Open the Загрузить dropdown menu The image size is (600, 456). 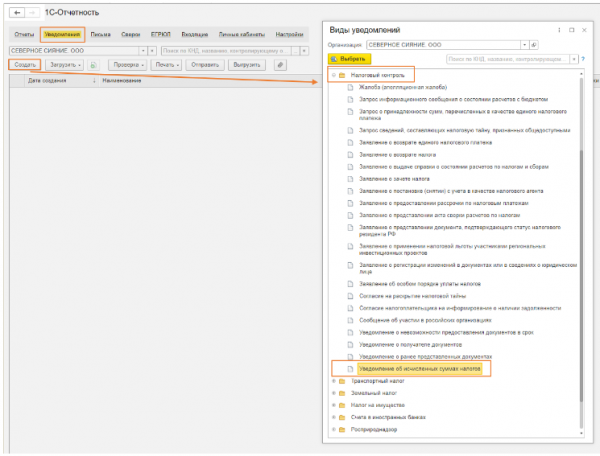point(64,65)
